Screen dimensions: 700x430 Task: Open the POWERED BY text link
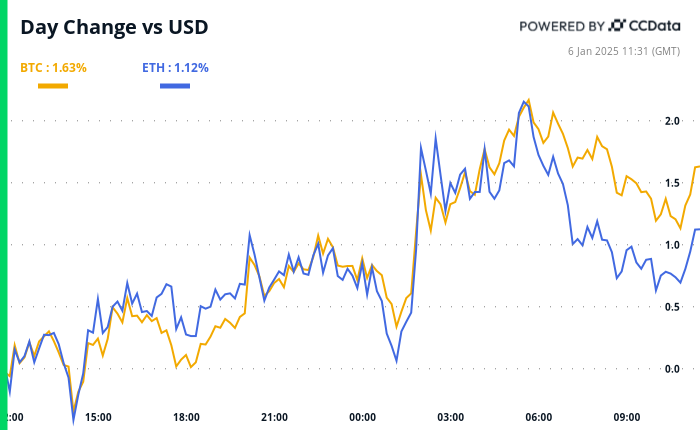tap(561, 26)
